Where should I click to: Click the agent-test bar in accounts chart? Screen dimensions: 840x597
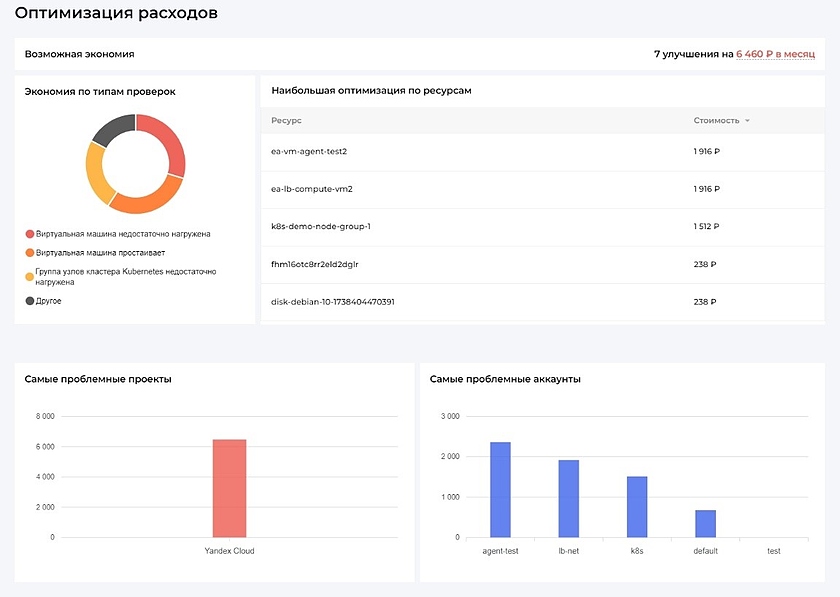(x=500, y=490)
